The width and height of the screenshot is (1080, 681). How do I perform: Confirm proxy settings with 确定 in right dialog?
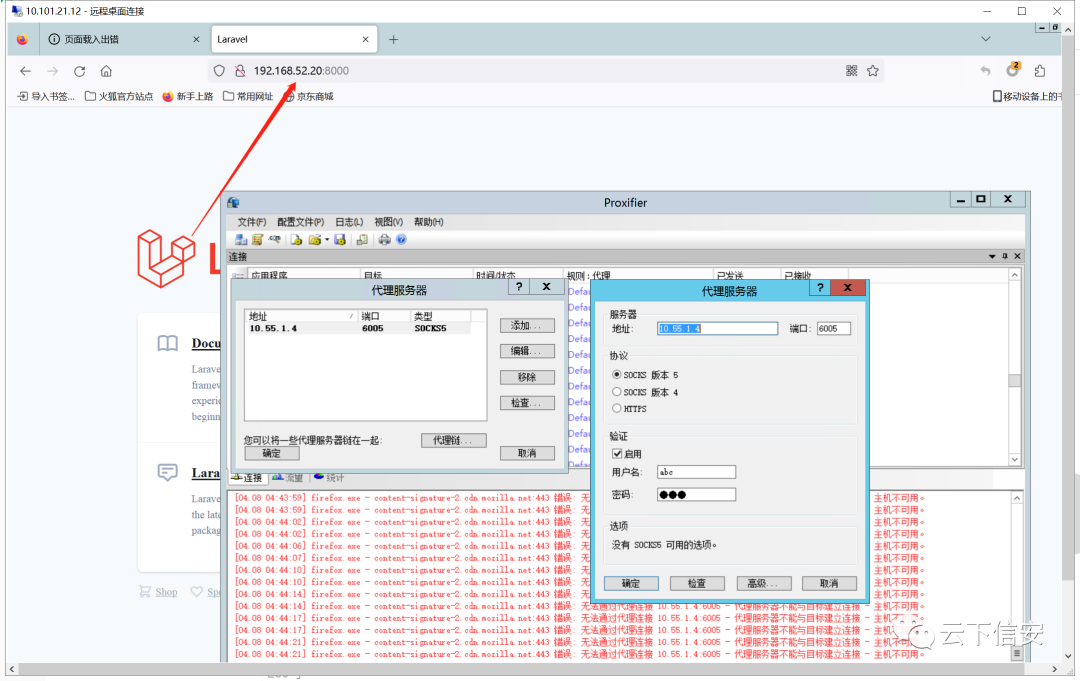(631, 583)
